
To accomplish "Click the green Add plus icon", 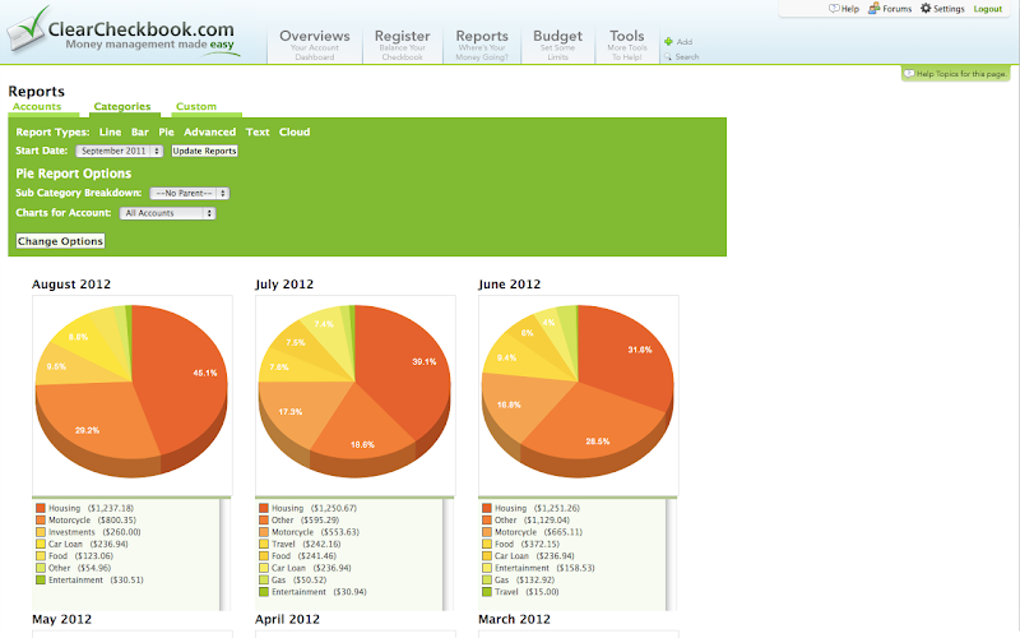I will (x=668, y=42).
